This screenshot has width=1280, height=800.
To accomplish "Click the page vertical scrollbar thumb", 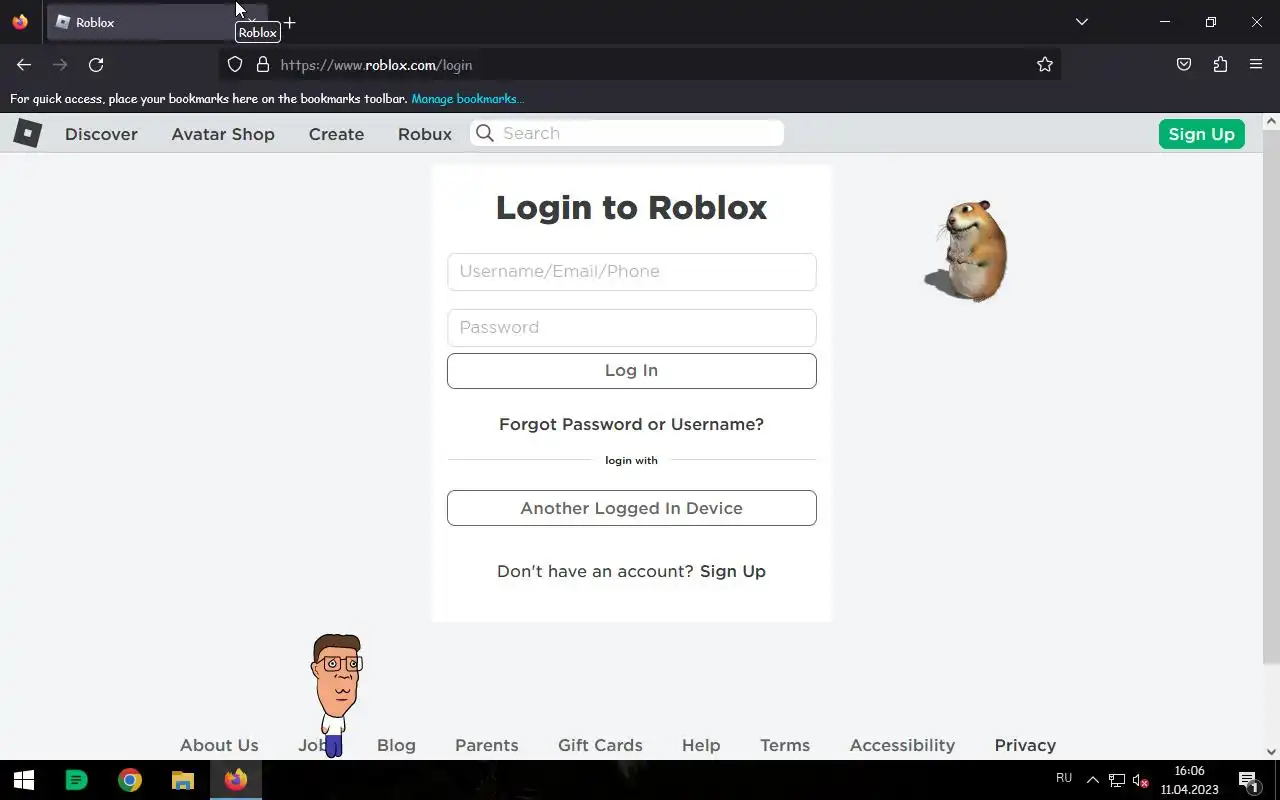I will [1271, 397].
